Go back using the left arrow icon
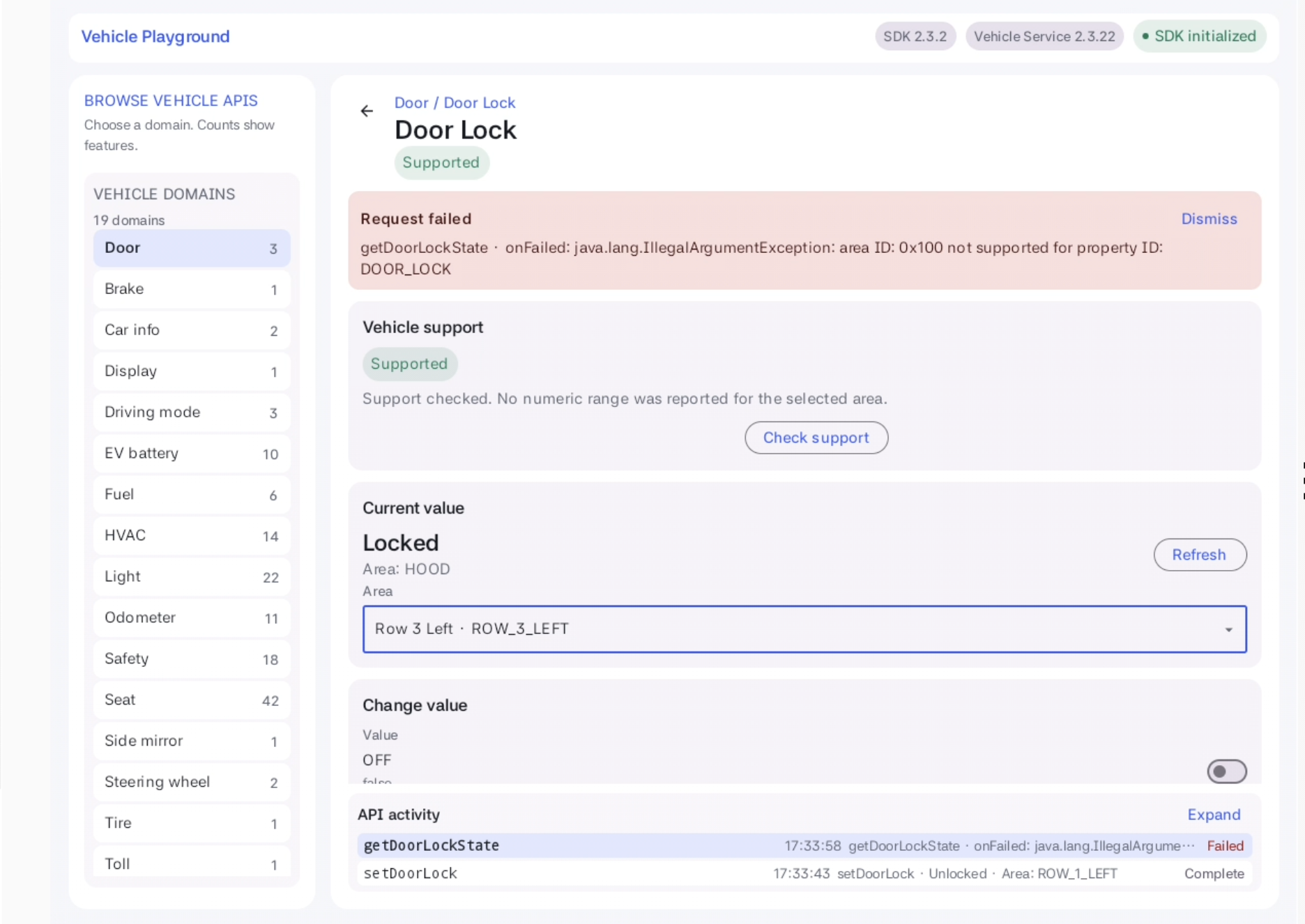The height and width of the screenshot is (924, 1305). pos(367,111)
